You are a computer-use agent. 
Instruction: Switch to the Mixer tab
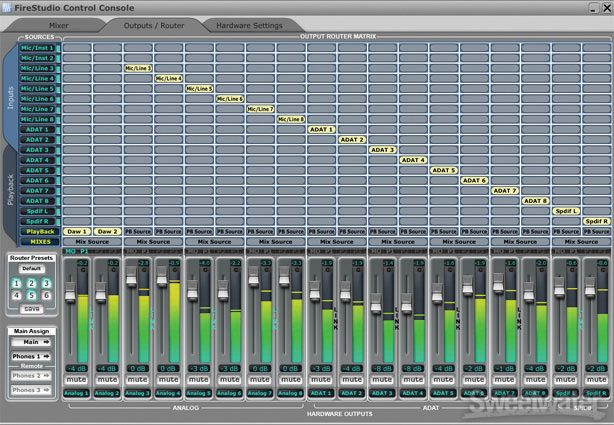point(59,23)
